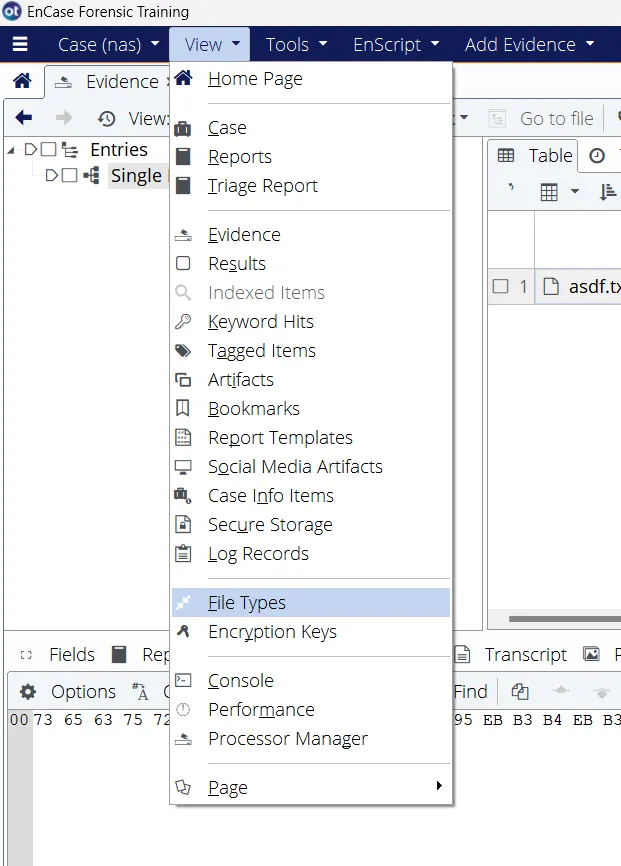Image resolution: width=621 pixels, height=866 pixels.
Task: Toggle Single Files set-included pentagon marker
Action: 51,176
